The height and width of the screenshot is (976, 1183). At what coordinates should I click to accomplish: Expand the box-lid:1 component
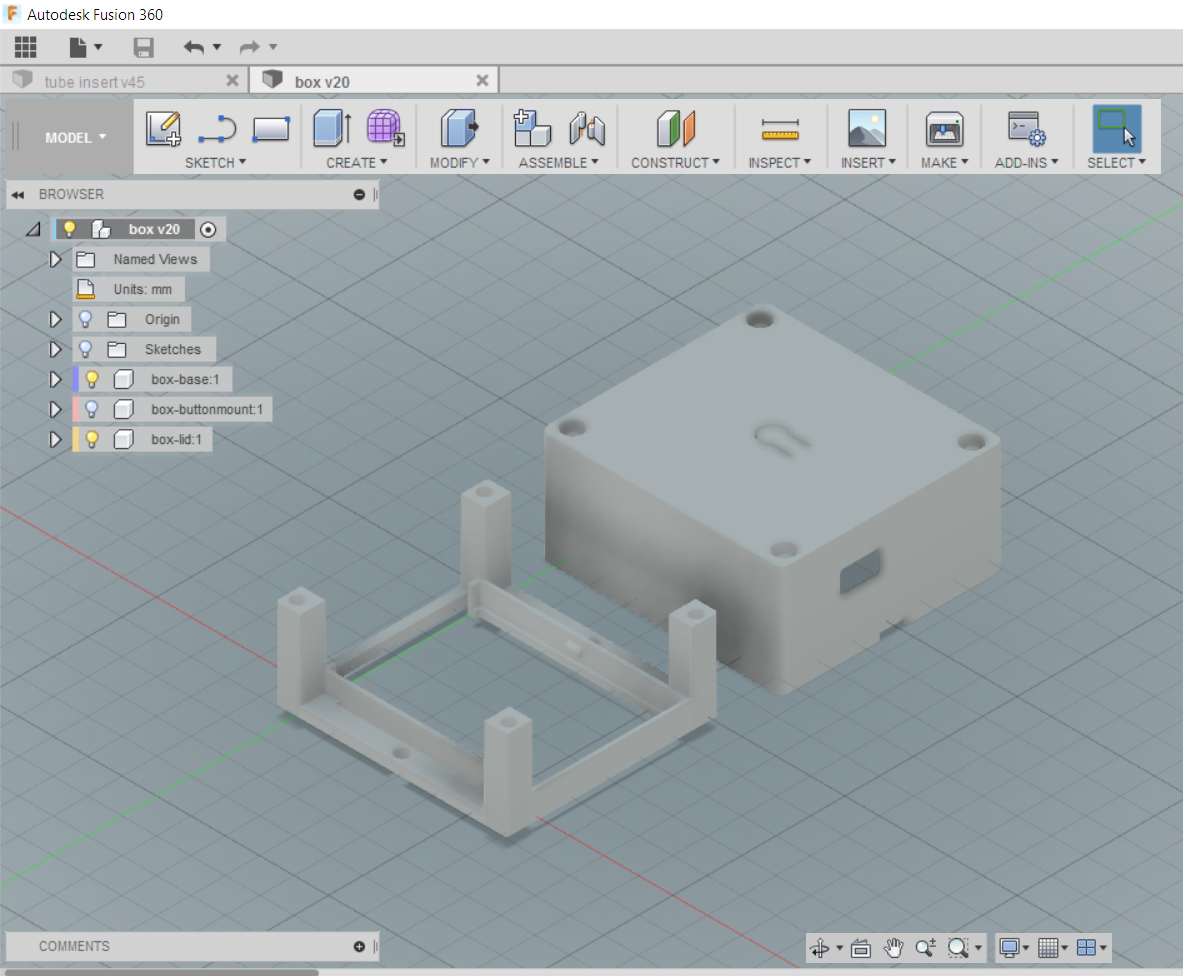[55, 439]
